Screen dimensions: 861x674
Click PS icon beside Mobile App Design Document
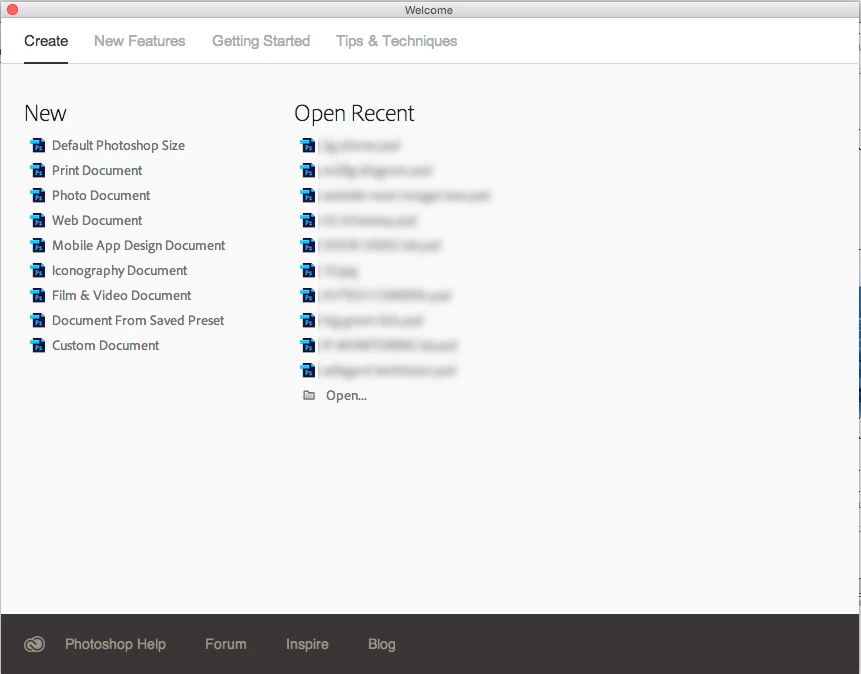(38, 246)
